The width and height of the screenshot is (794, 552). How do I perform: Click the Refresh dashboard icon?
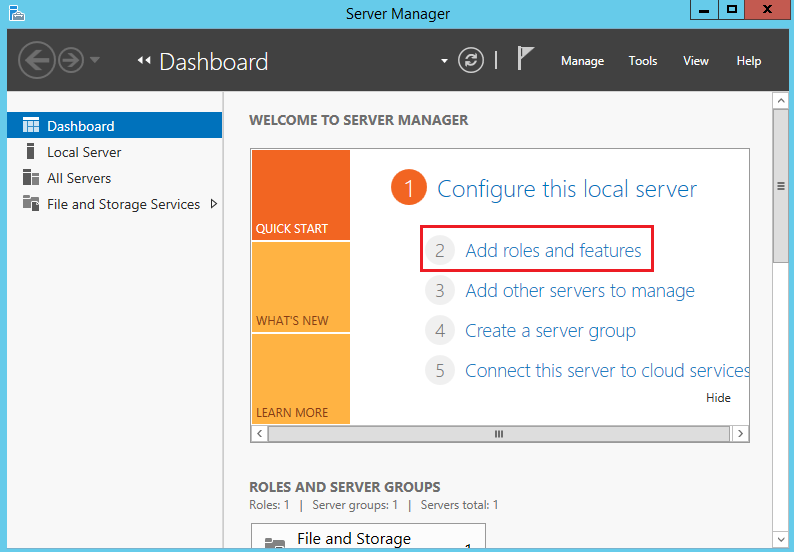(471, 61)
